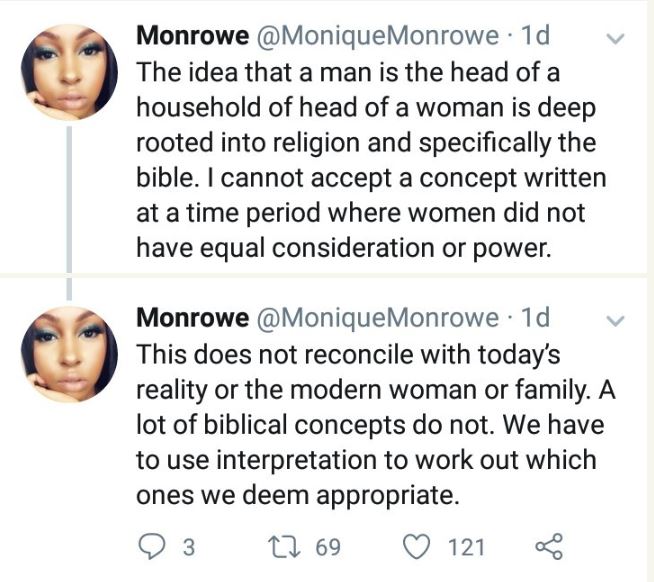Select the Monrowe display name above 'This does not reconcile'
The width and height of the screenshot is (654, 582).
pyautogui.click(x=193, y=319)
